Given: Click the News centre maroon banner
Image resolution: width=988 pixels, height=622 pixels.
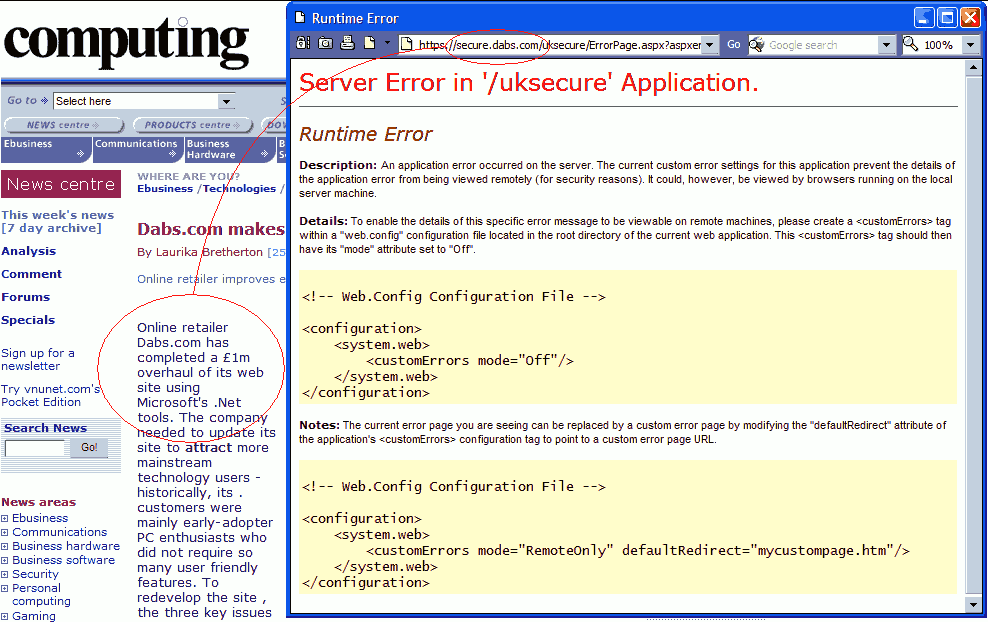Looking at the screenshot, I should click(61, 184).
